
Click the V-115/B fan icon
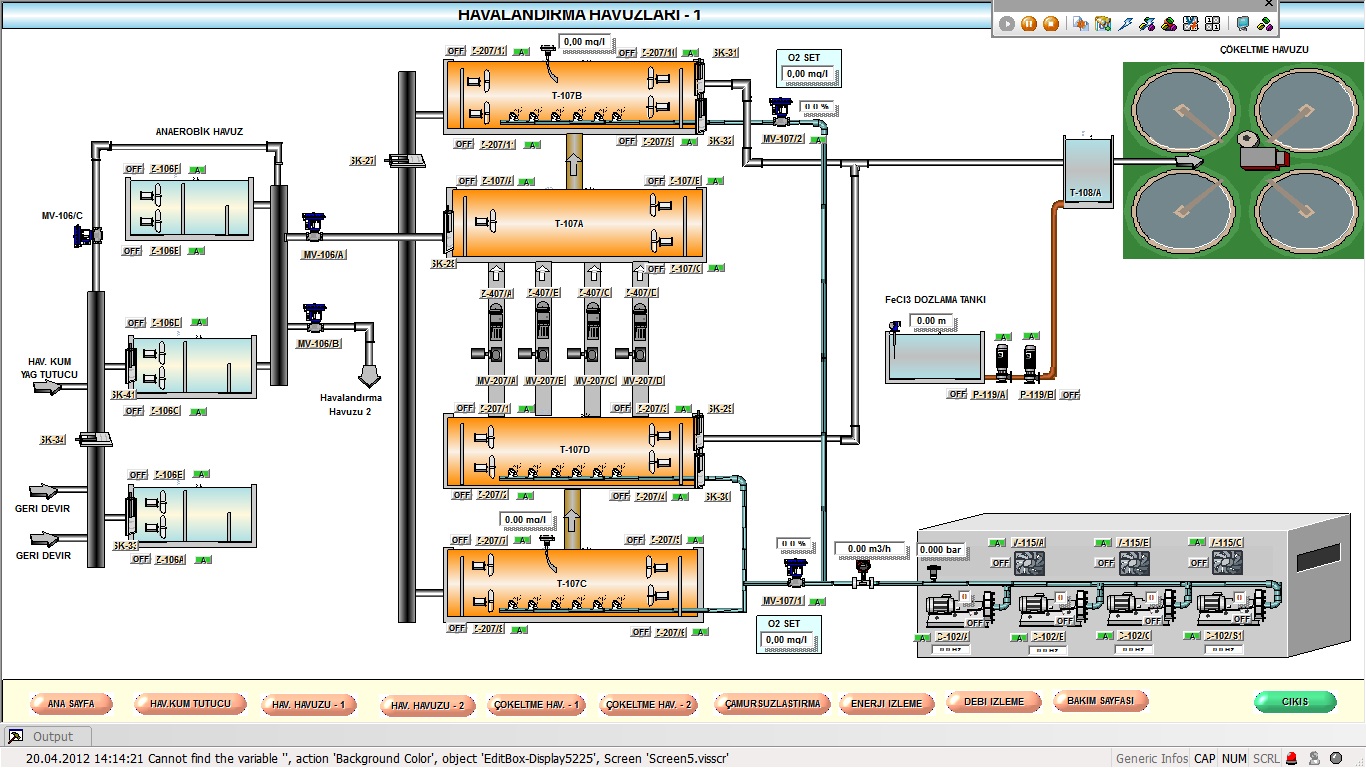coord(1134,563)
